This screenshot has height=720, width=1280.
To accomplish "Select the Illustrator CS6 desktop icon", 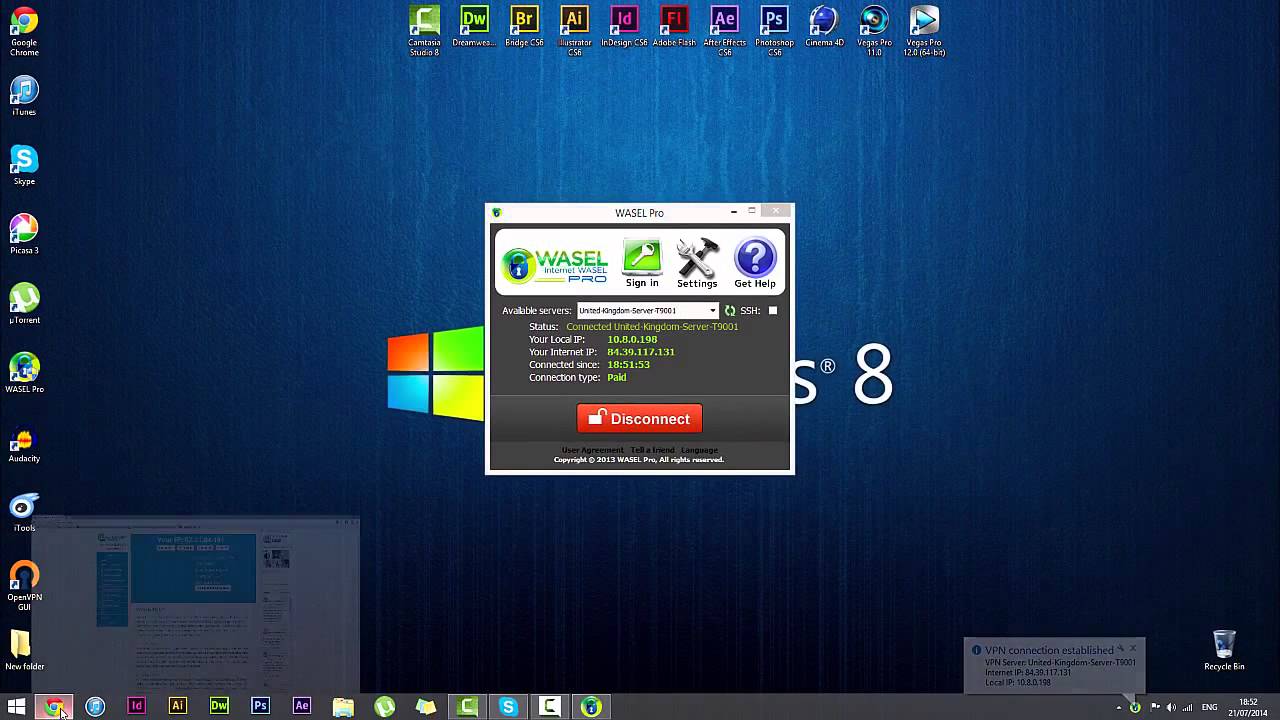I will tap(574, 31).
